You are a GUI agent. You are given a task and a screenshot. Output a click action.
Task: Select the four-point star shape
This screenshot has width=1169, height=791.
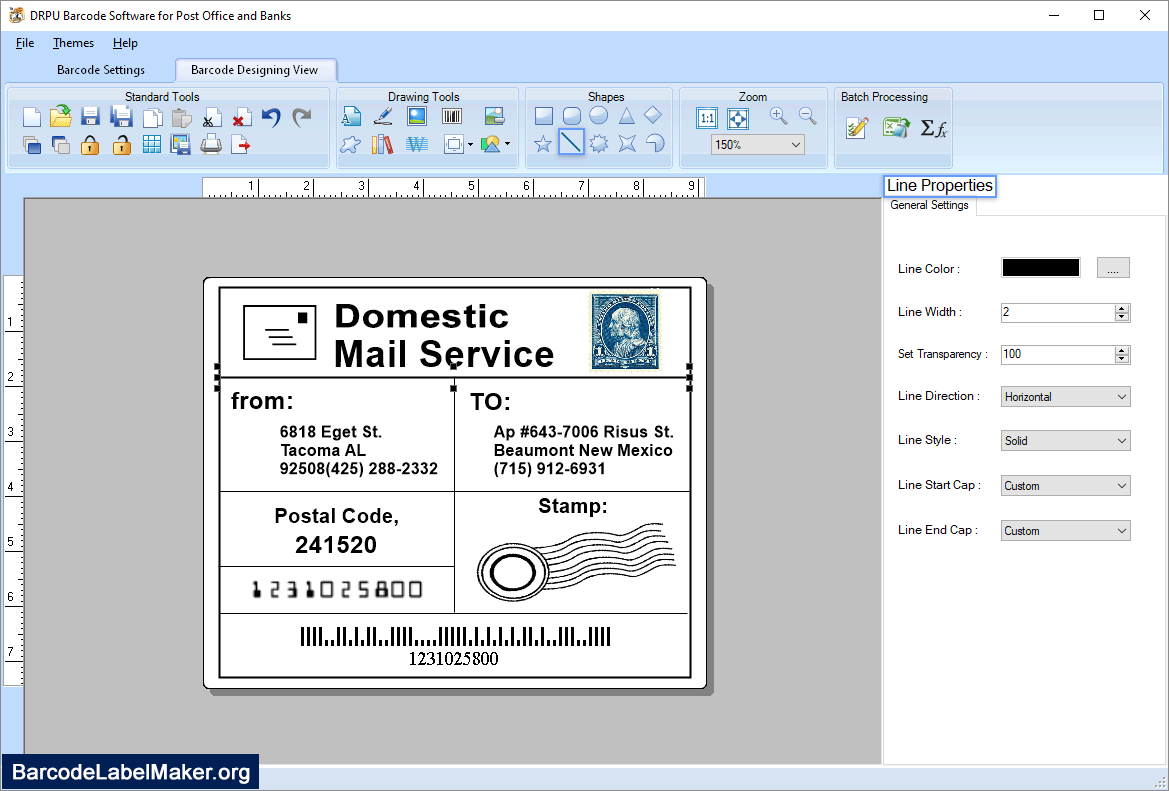pyautogui.click(x=627, y=143)
